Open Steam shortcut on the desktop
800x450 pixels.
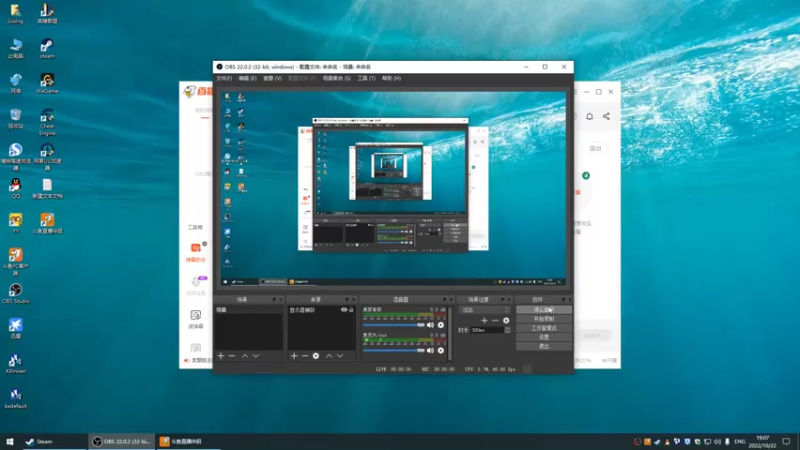(x=47, y=48)
